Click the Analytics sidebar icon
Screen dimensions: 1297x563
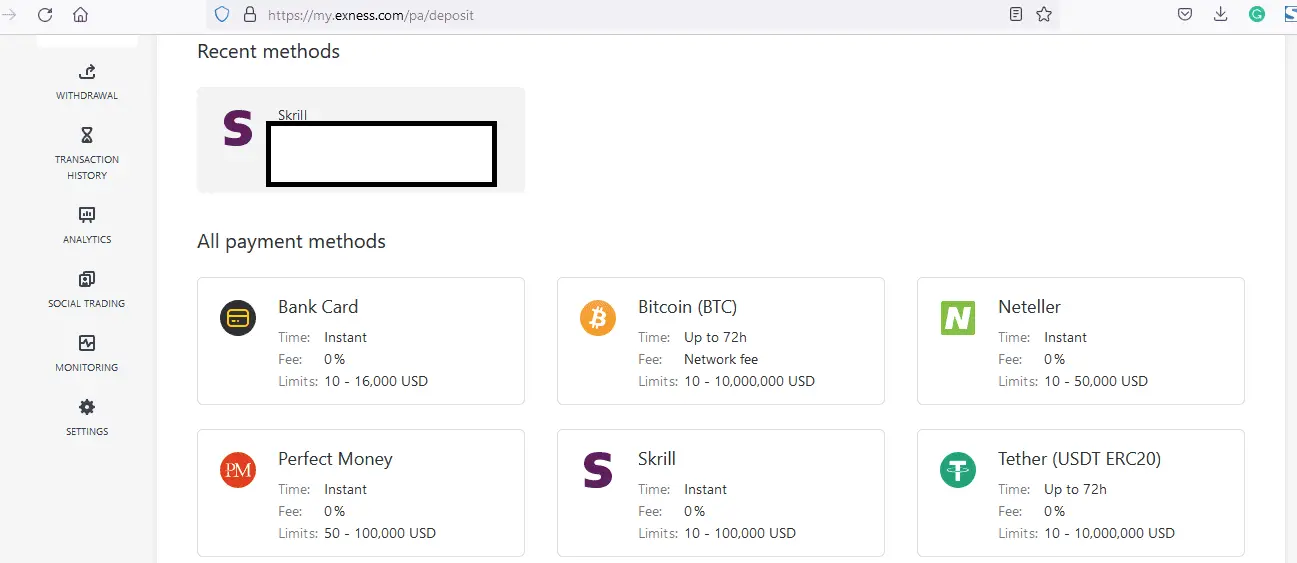pyautogui.click(x=87, y=215)
